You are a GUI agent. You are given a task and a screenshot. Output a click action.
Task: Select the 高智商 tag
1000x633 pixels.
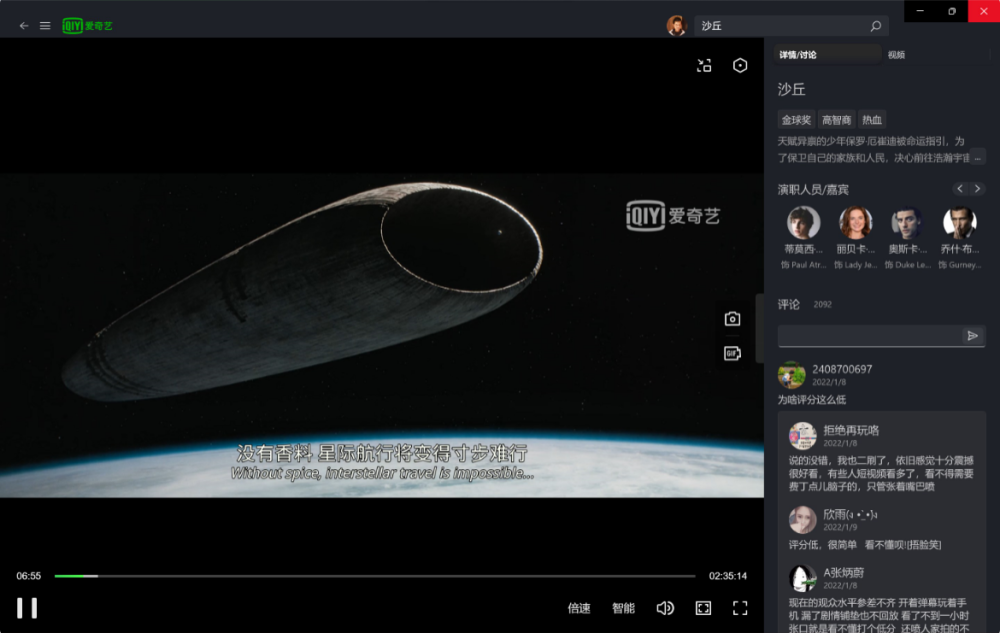(836, 120)
